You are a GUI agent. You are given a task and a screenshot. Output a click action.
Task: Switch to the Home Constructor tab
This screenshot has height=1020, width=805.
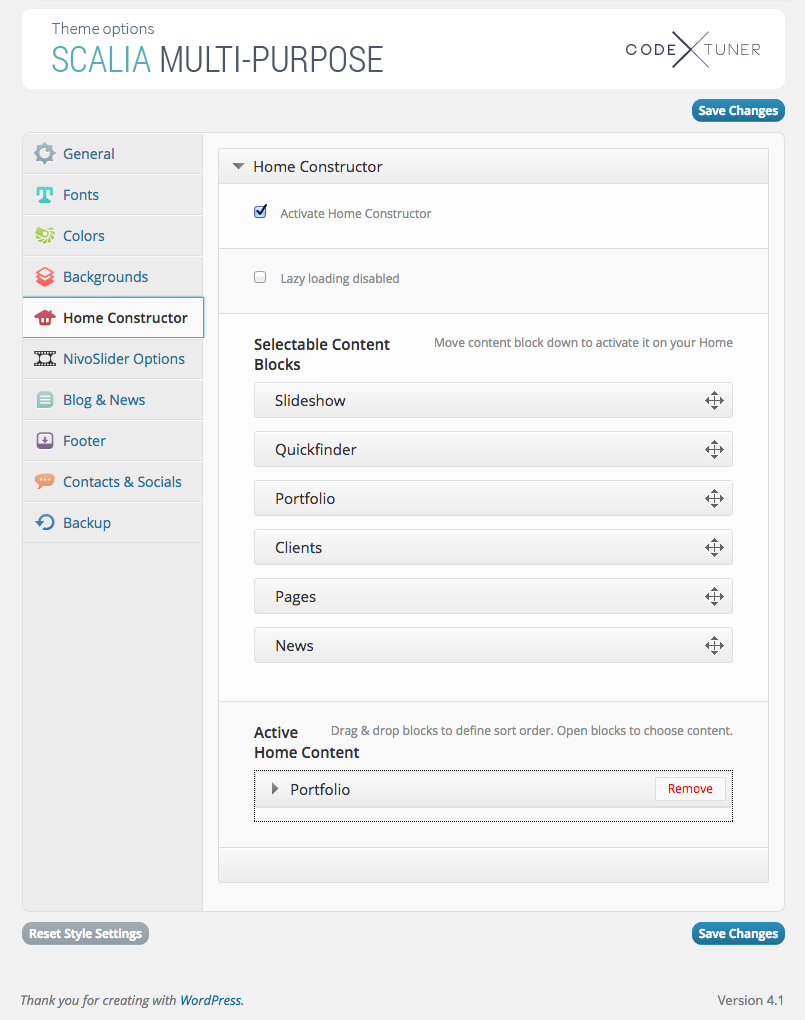pos(125,318)
